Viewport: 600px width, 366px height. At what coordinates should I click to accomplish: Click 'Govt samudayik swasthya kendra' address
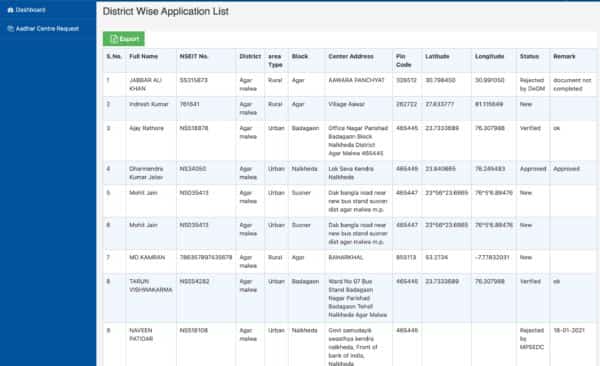coord(353,346)
